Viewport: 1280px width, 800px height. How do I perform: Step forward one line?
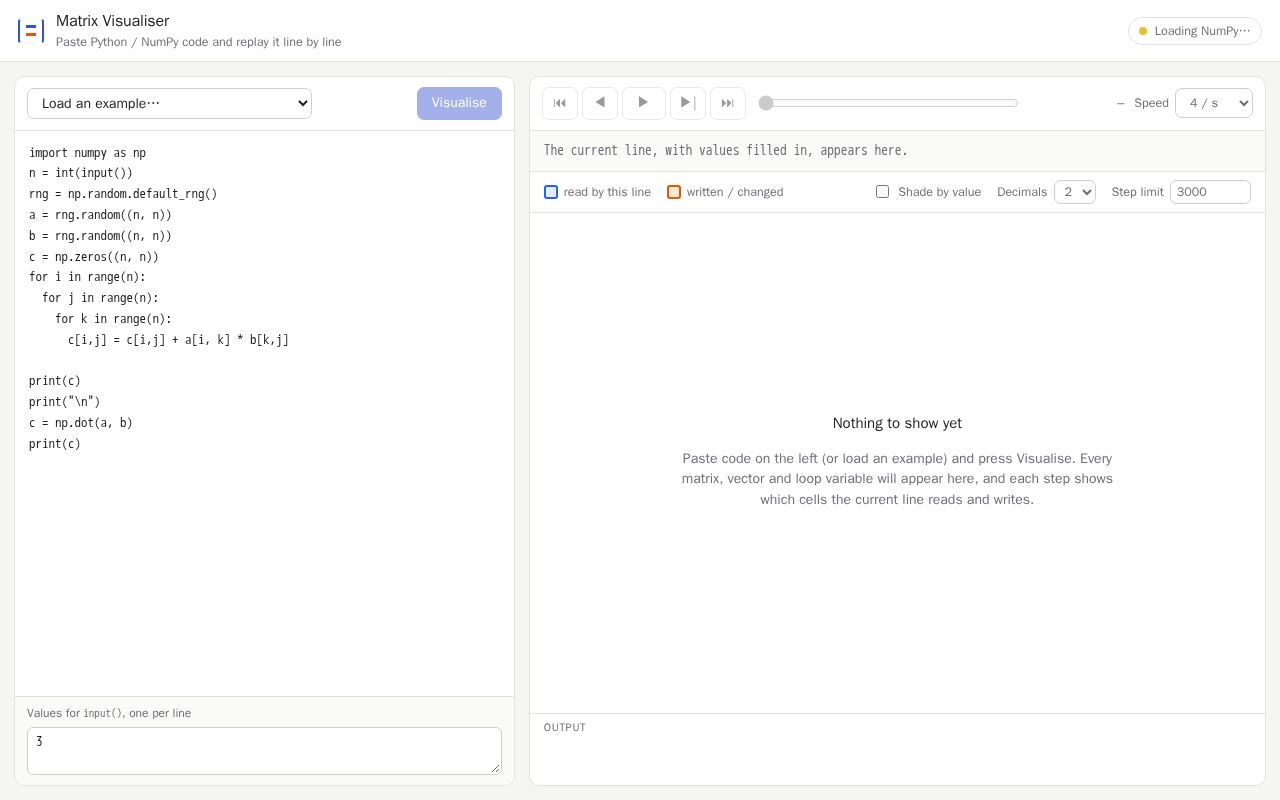(688, 103)
